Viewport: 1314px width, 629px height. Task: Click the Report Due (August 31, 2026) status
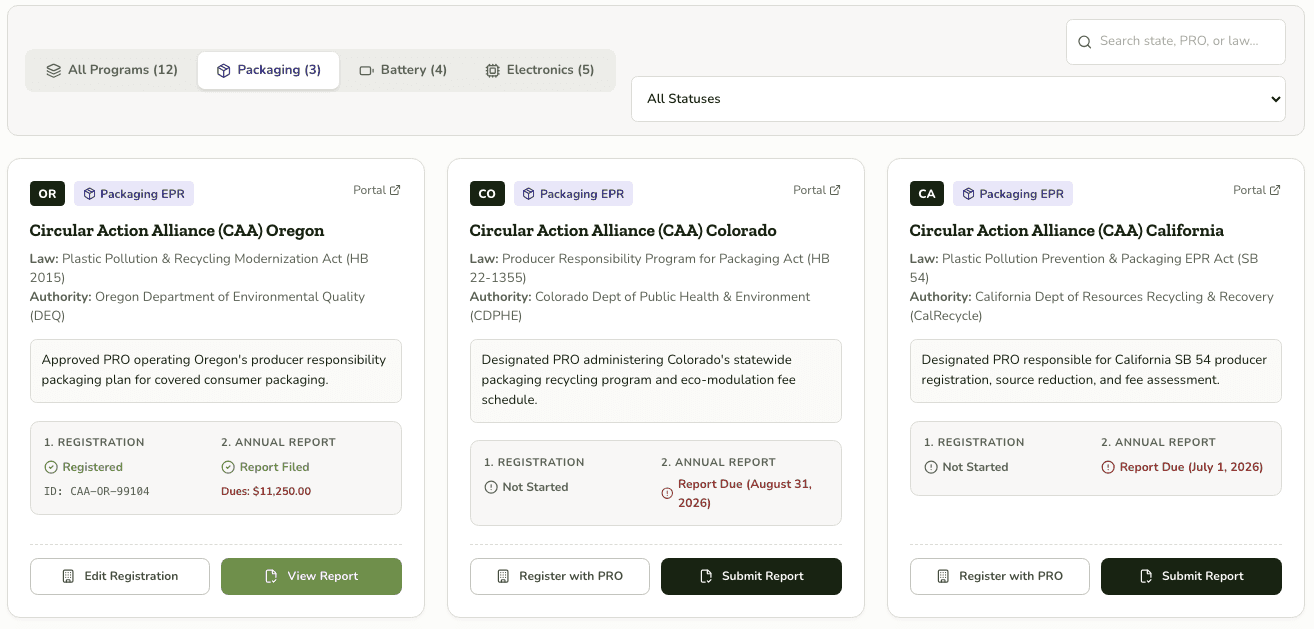[x=745, y=493]
